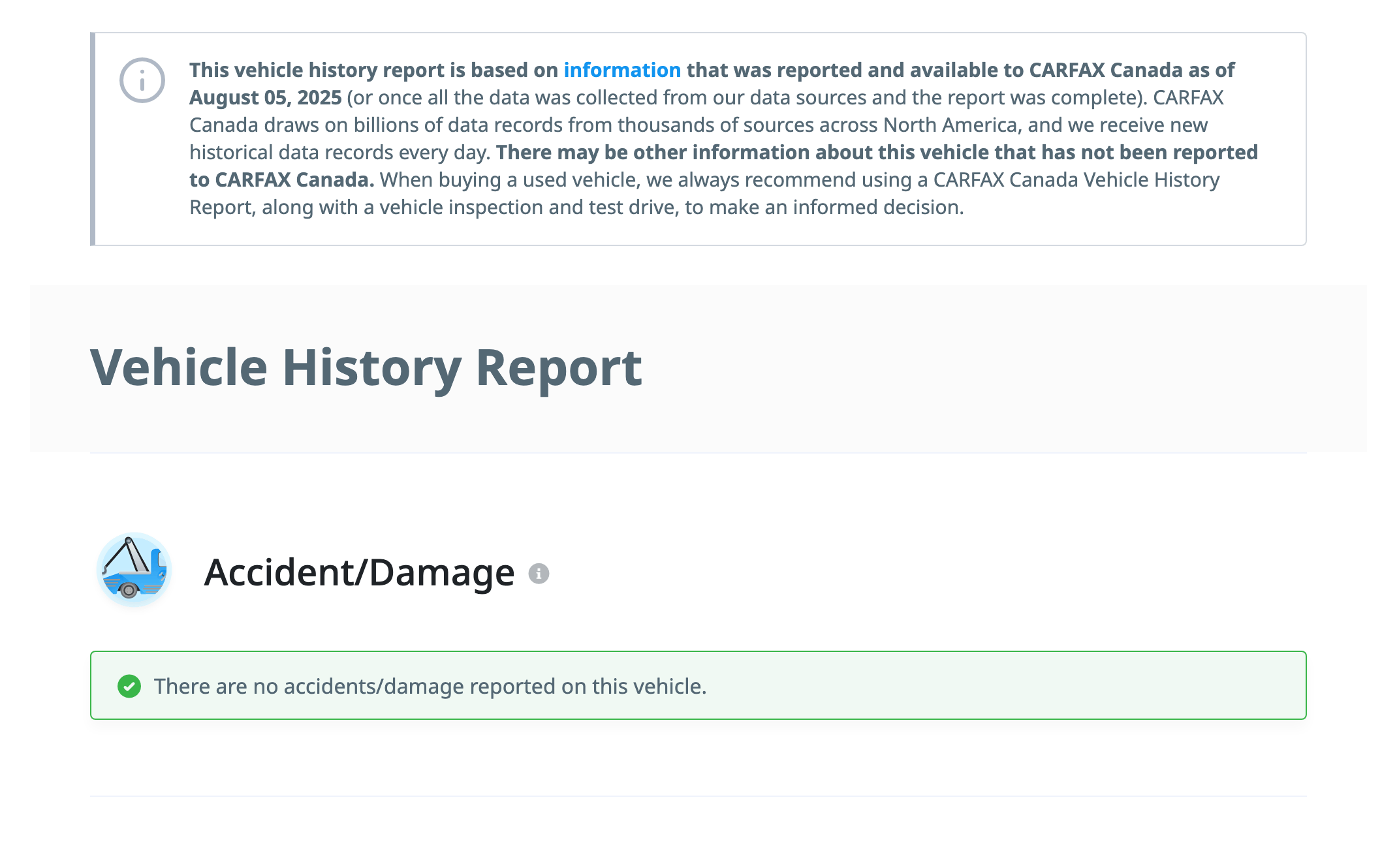This screenshot has height=868, width=1397.
Task: Select the Accident/Damage section heading
Action: pos(359,572)
